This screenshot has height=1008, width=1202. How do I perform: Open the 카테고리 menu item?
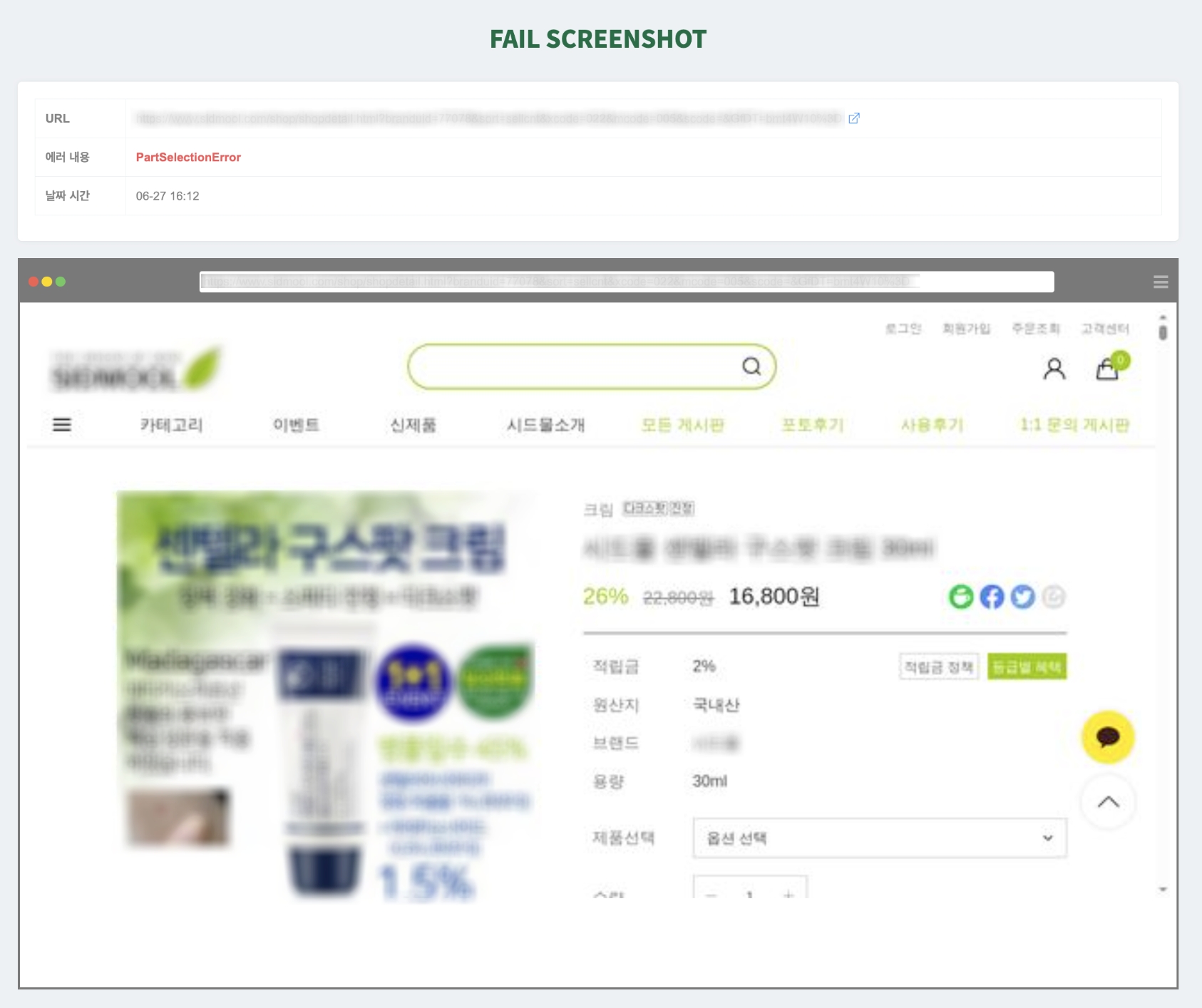(x=171, y=425)
